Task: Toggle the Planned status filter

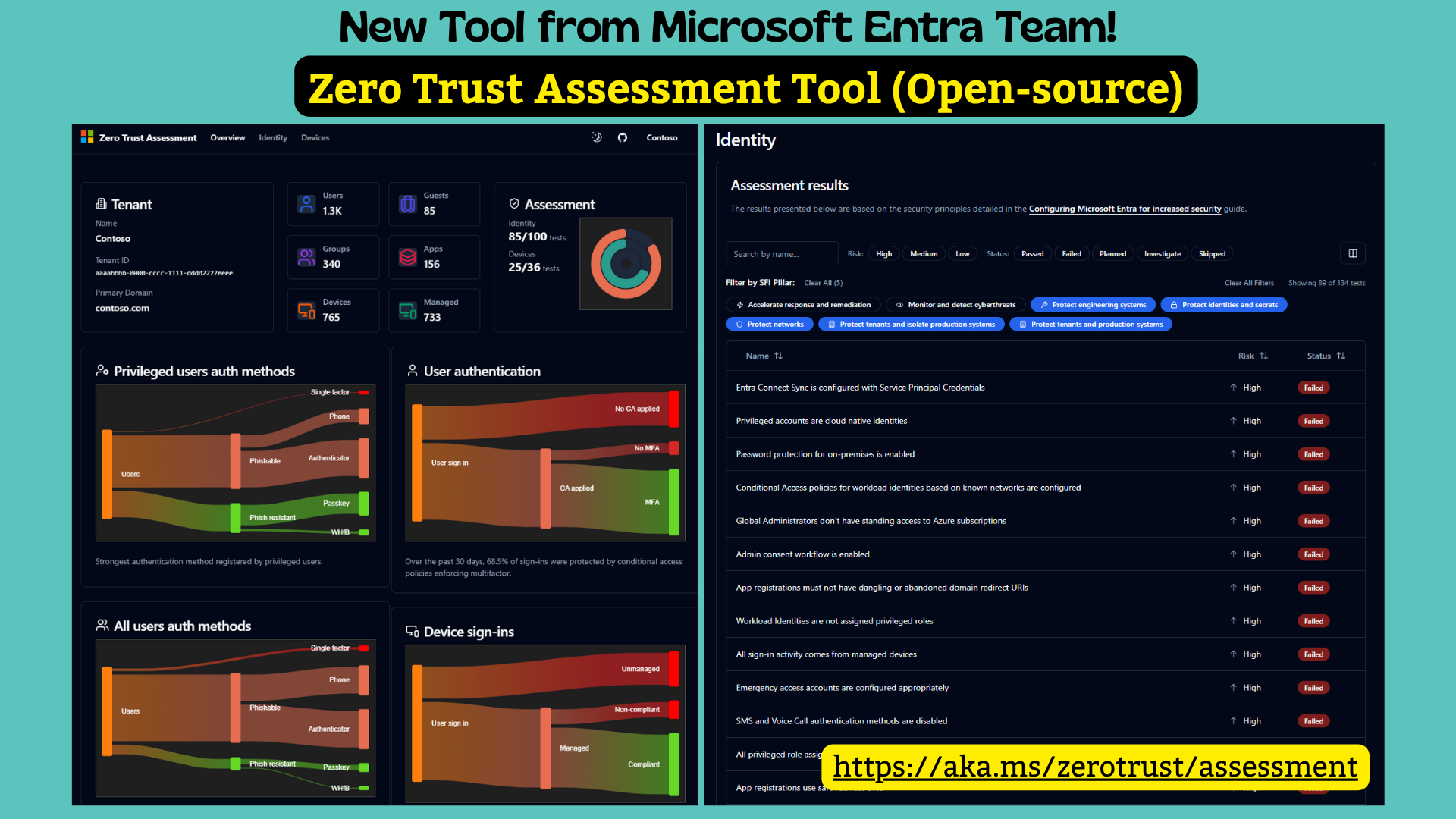Action: coord(1112,254)
